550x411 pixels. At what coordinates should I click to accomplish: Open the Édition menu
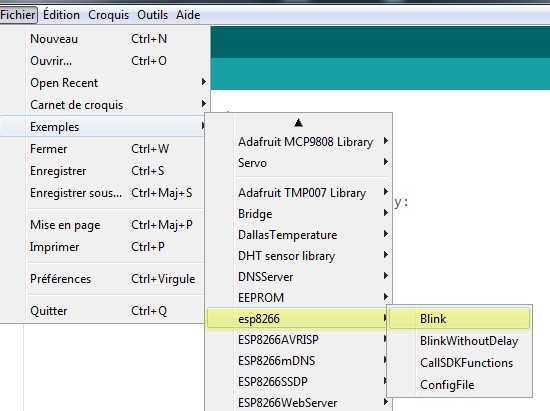61,15
